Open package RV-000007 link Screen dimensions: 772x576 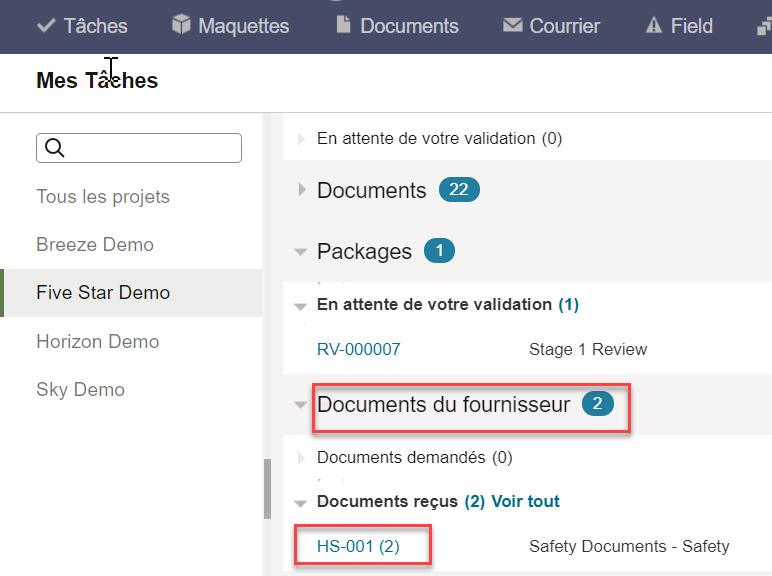(x=358, y=349)
